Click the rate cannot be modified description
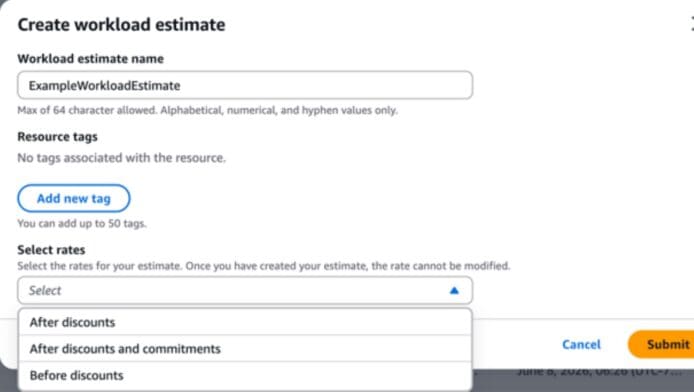Image resolution: width=694 pixels, height=392 pixels. click(263, 266)
